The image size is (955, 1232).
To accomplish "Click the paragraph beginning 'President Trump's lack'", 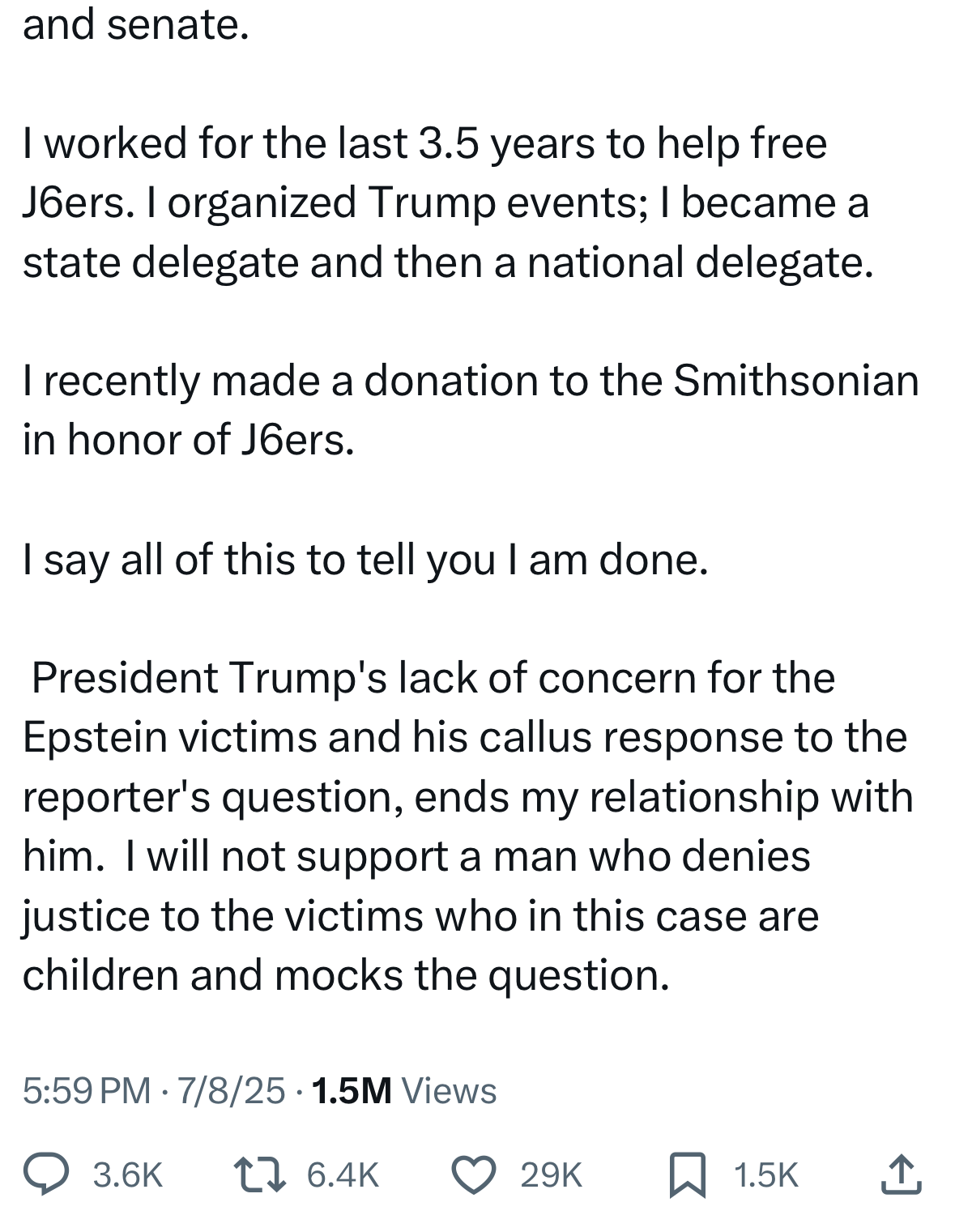I will 467,826.
